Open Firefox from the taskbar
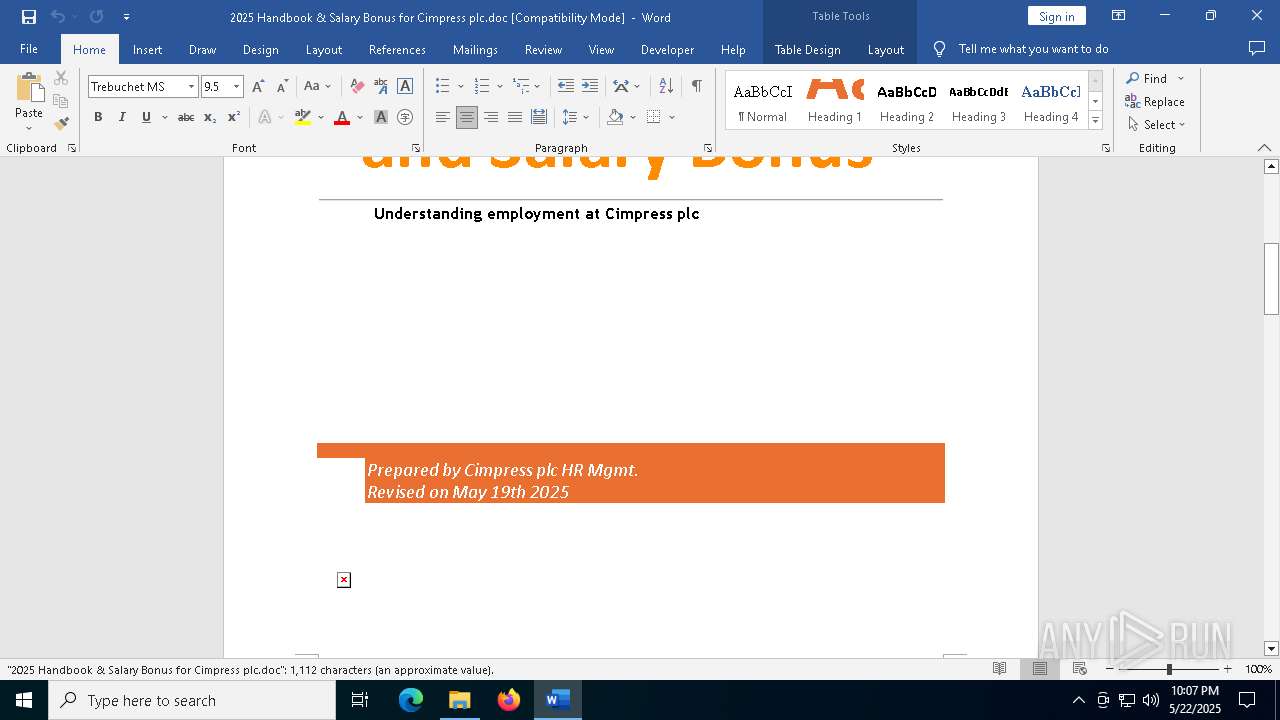This screenshot has height=720, width=1280. coord(508,700)
